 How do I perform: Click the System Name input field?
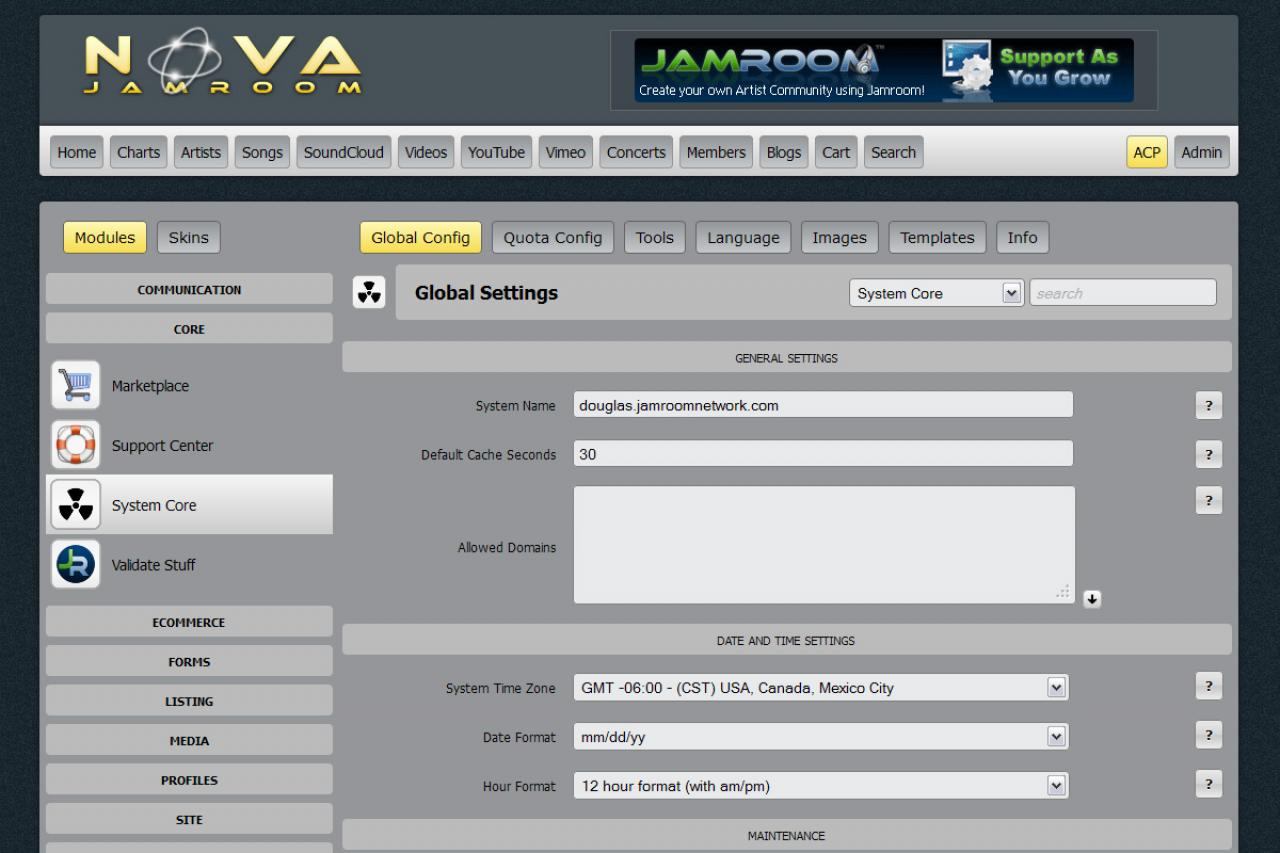pyautogui.click(x=823, y=405)
